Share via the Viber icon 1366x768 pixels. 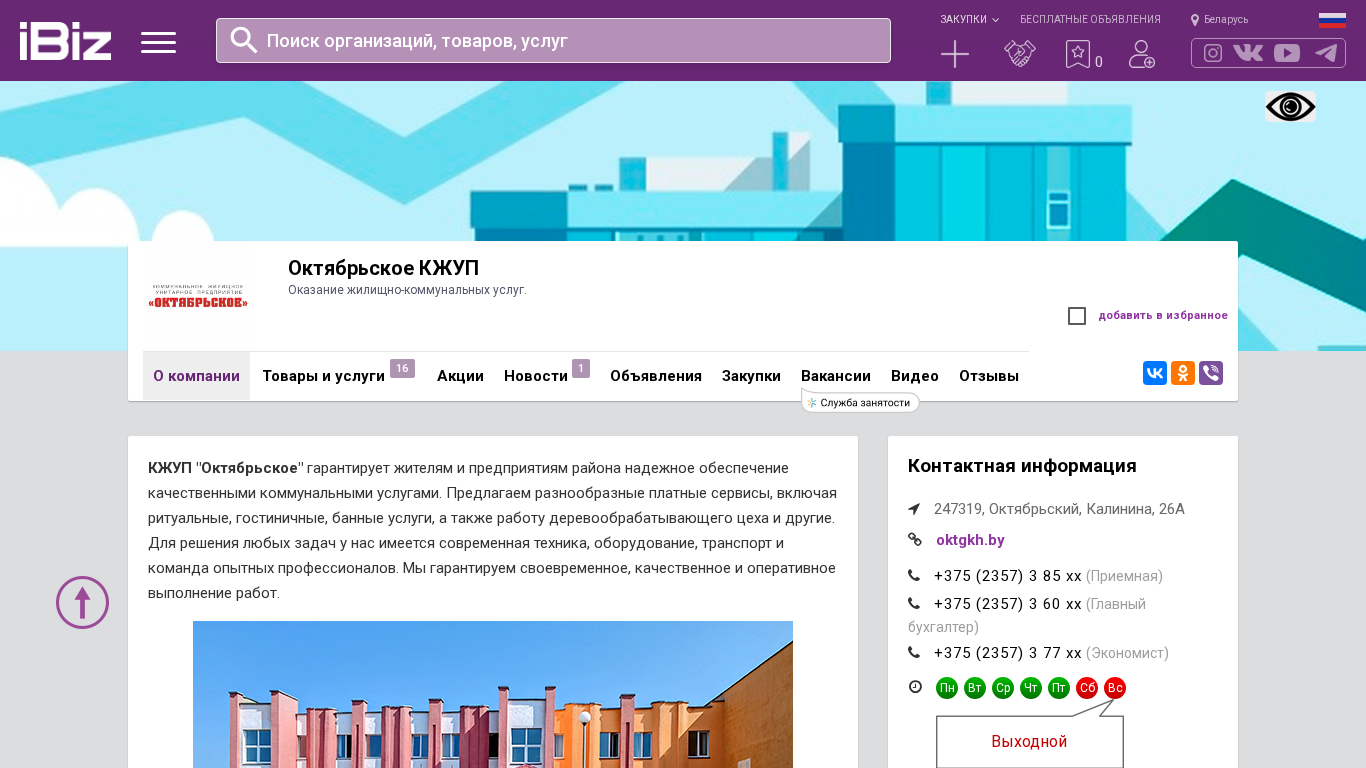[1211, 373]
